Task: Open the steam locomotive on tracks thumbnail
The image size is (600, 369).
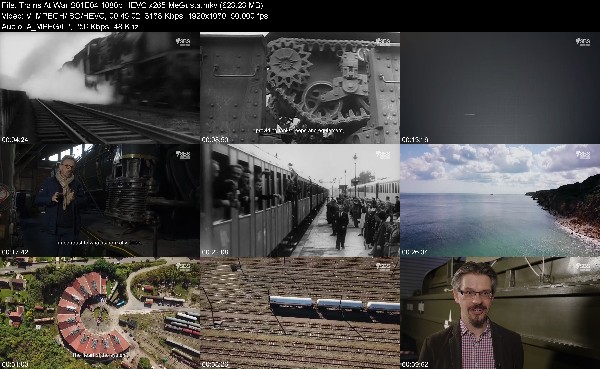Action: (x=99, y=88)
